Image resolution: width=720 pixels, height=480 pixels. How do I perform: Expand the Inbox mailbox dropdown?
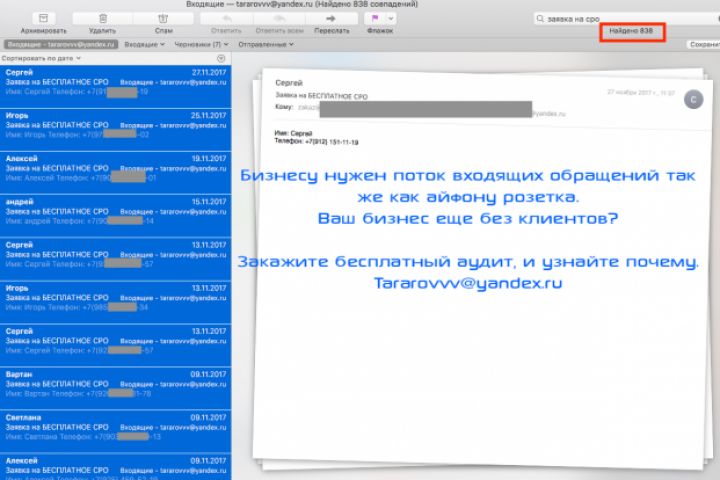point(144,45)
